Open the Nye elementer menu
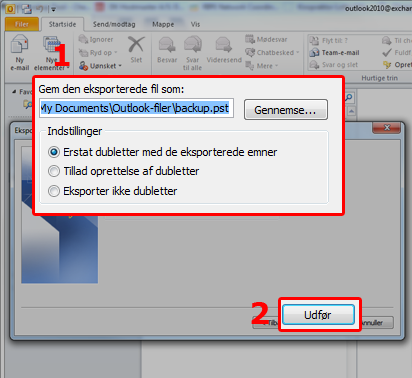 pos(51,53)
